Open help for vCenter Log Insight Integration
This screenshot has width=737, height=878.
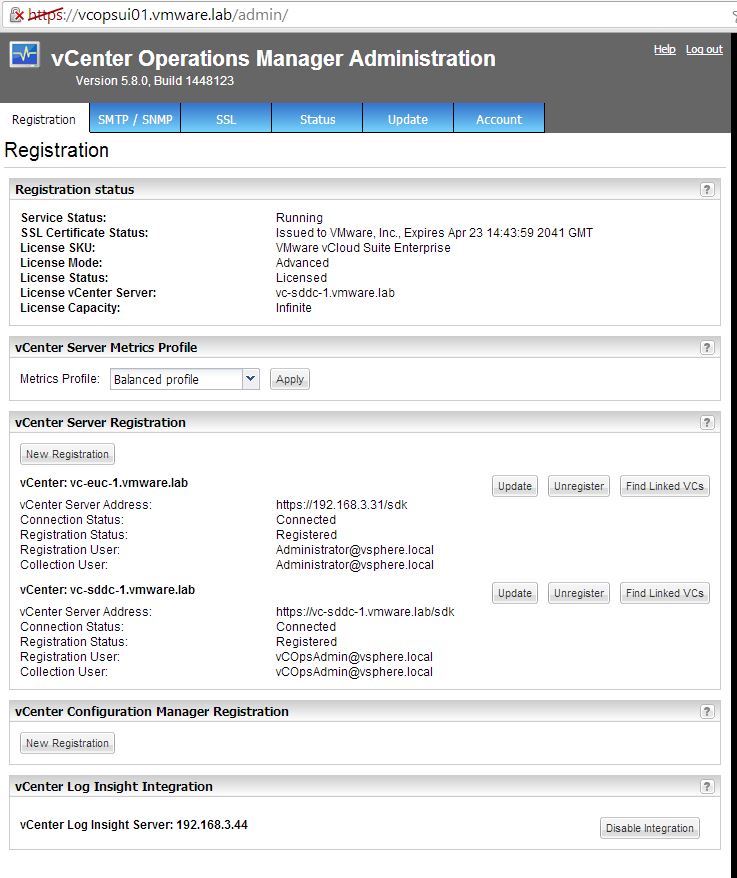click(707, 787)
